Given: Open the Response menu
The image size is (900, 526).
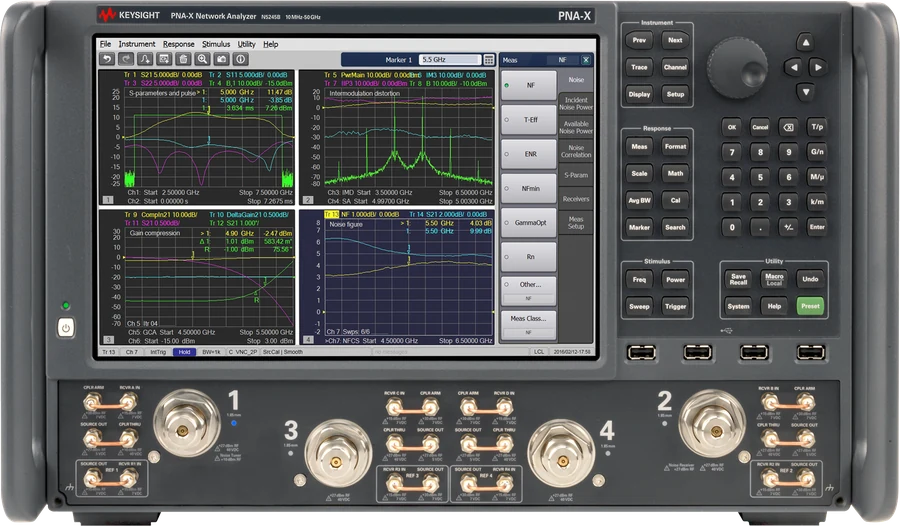Looking at the screenshot, I should coord(179,44).
